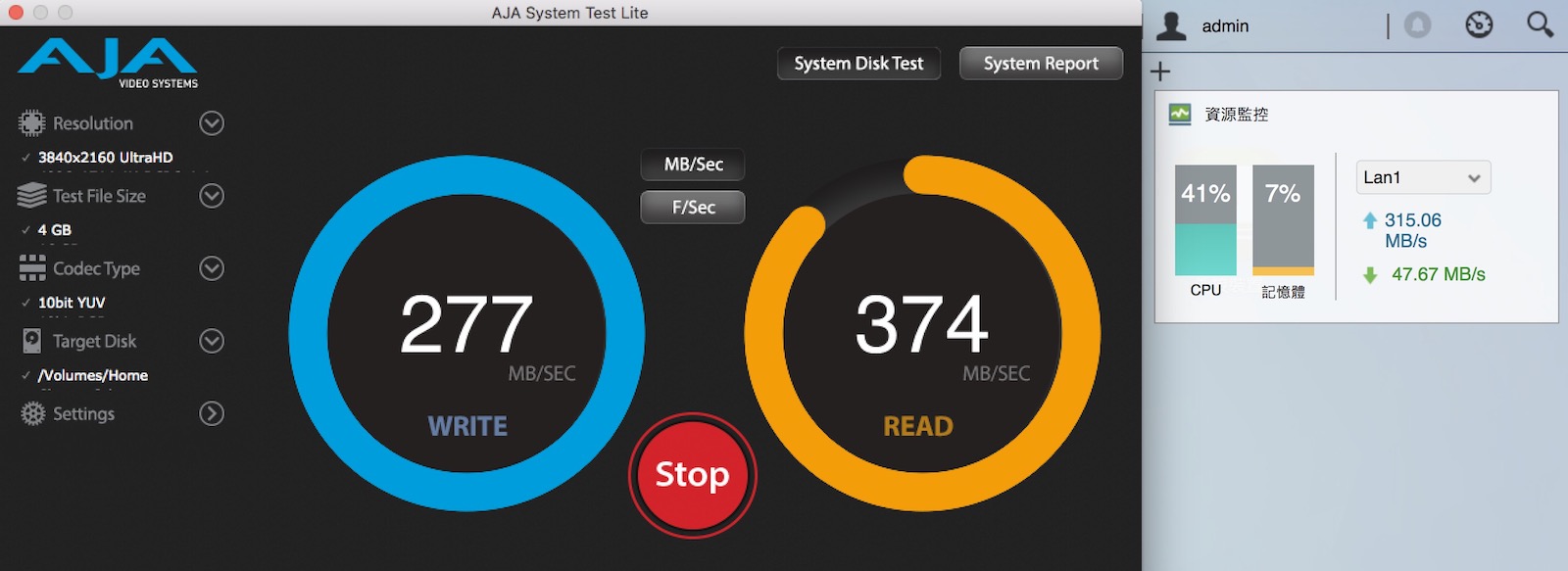
Task: Click the CPU 41% usage bar
Action: click(x=1205, y=220)
